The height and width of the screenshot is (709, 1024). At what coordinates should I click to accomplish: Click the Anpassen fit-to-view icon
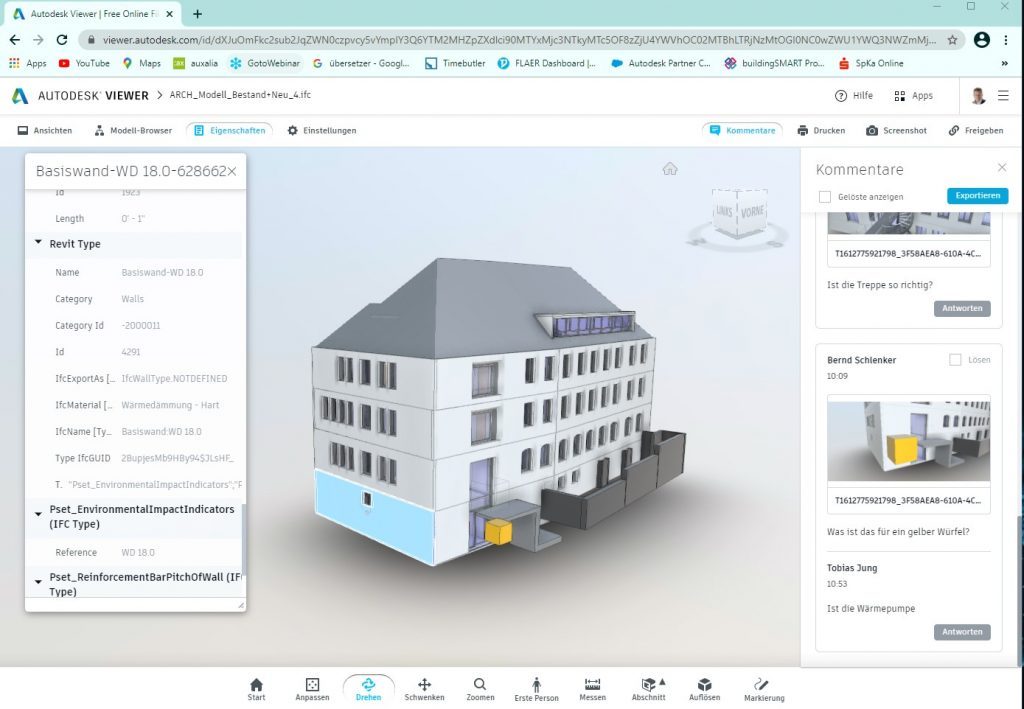click(312, 686)
